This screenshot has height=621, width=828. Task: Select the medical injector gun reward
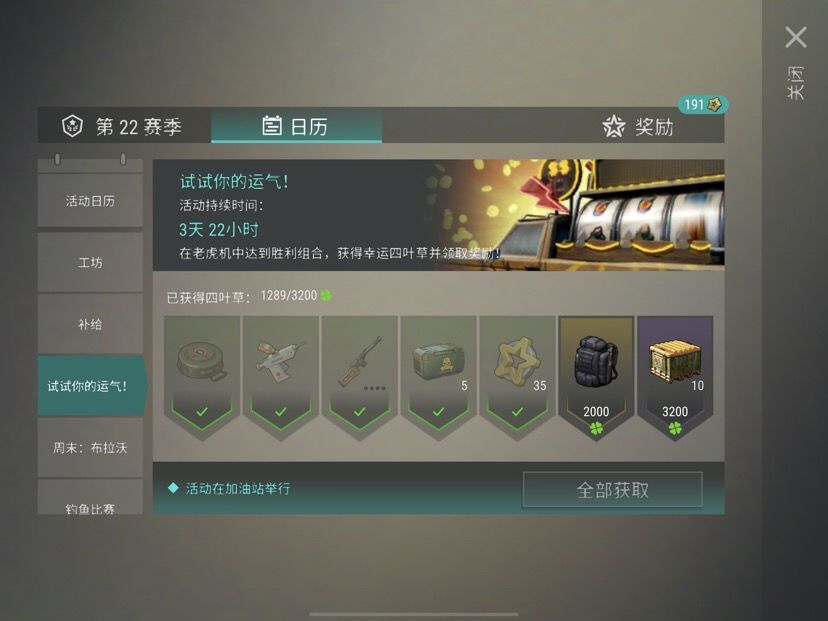[280, 362]
